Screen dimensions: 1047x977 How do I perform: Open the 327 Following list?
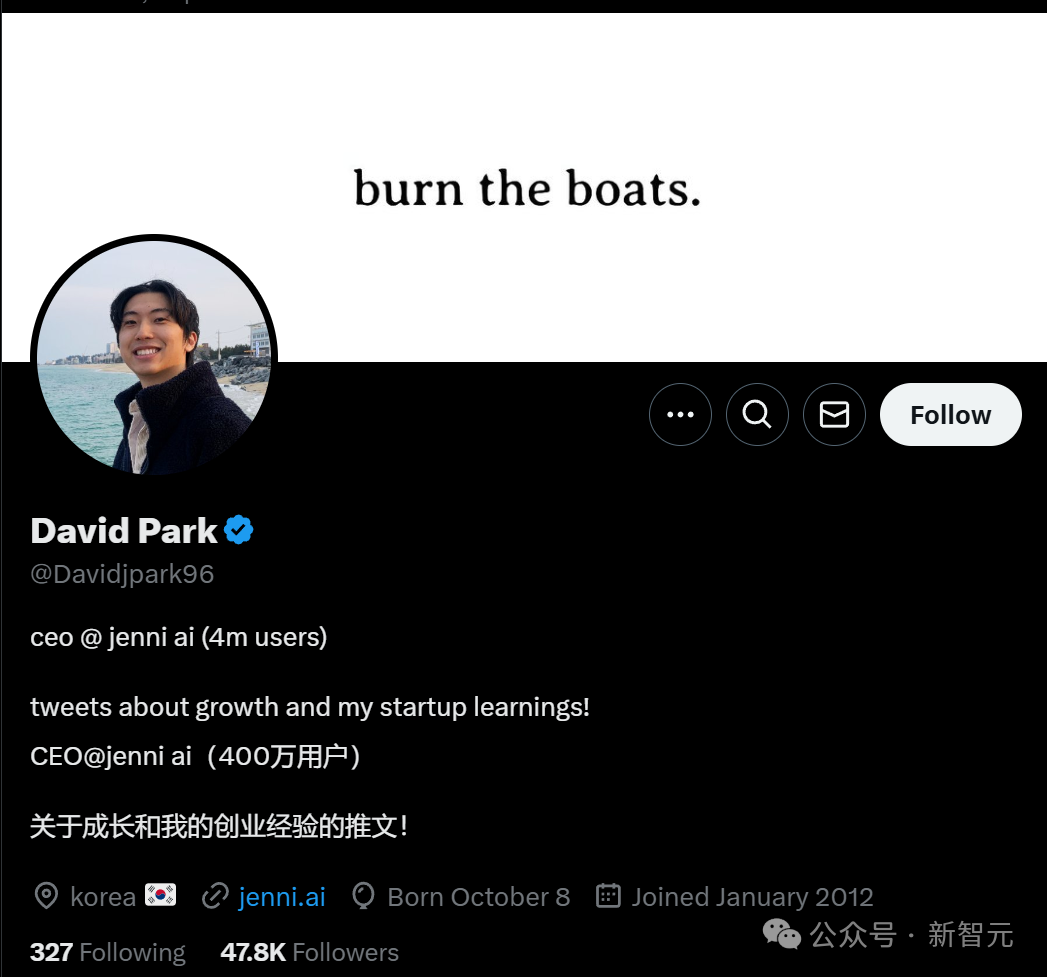point(107,952)
